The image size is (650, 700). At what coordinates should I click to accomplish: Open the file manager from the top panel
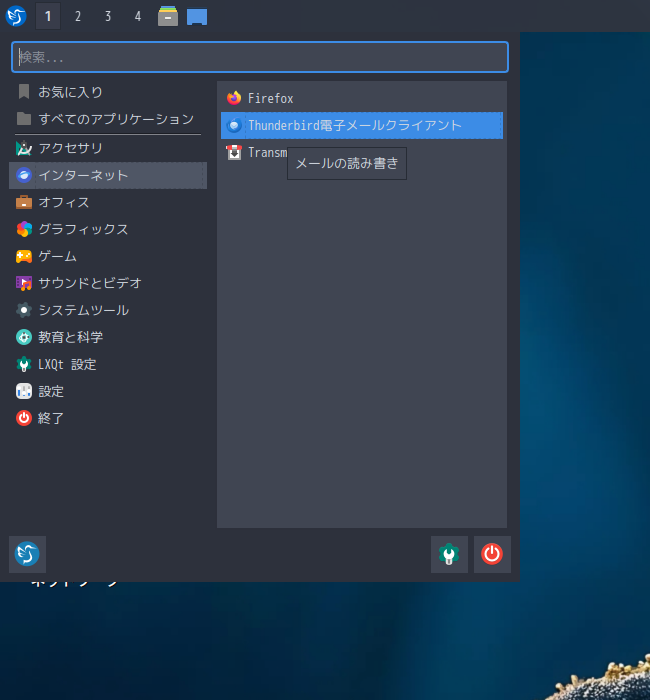coord(168,16)
